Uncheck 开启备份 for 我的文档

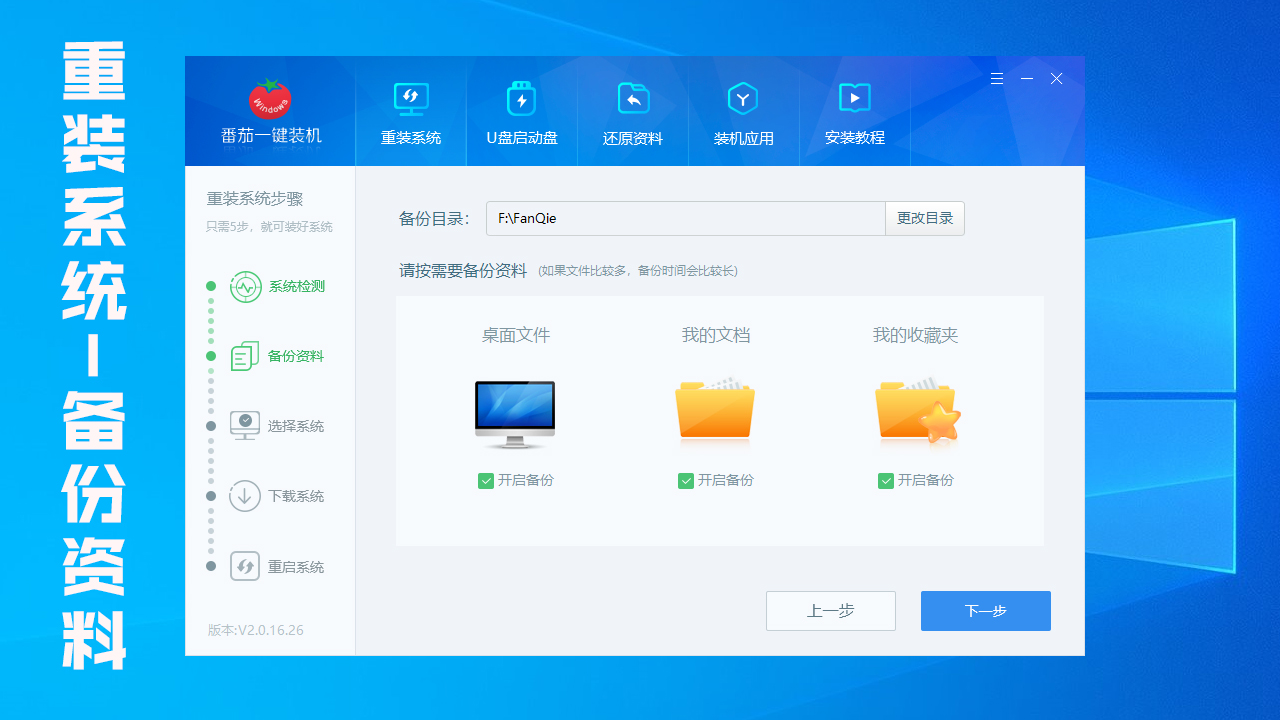(x=686, y=480)
